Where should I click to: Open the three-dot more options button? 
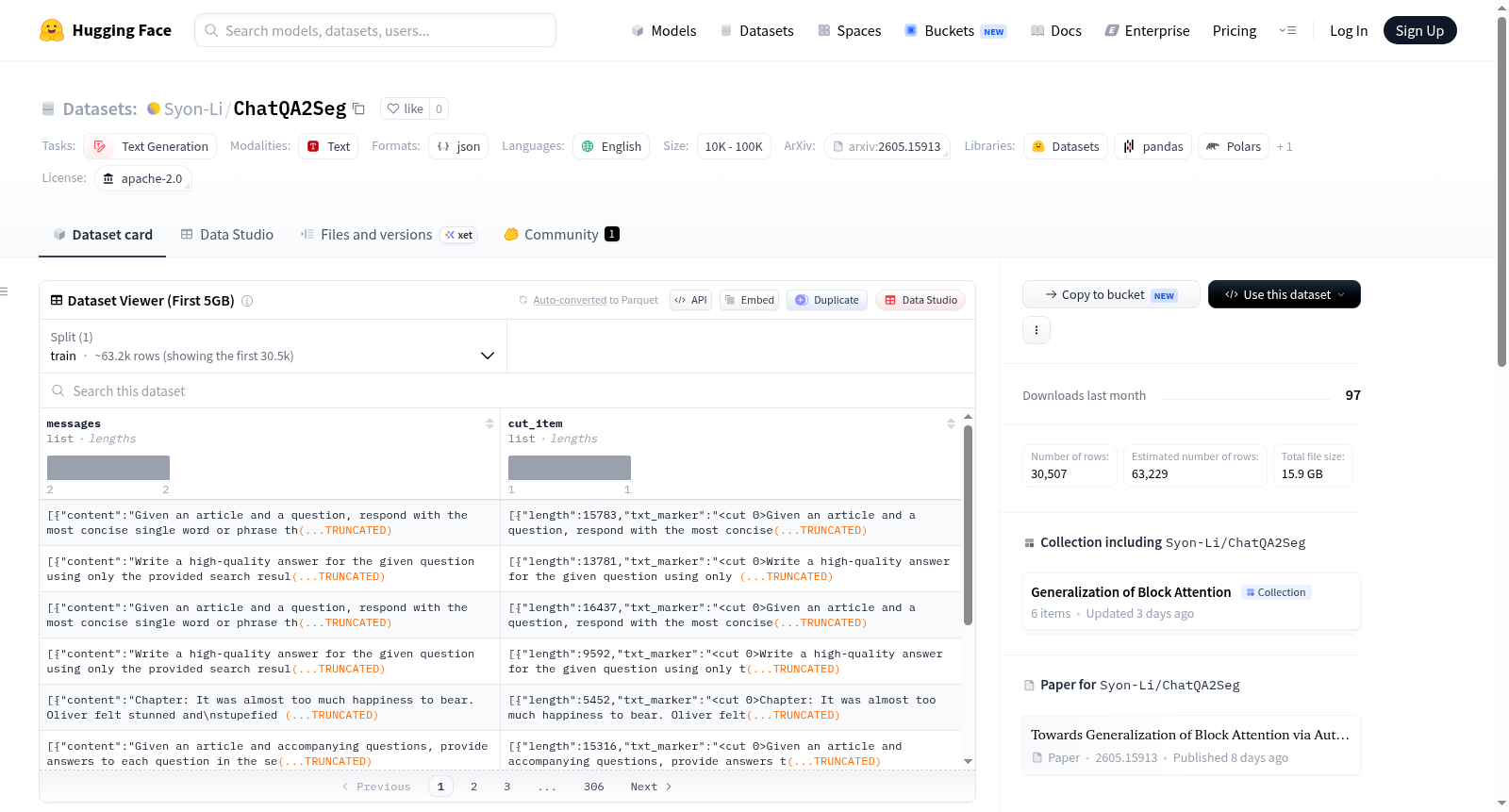tap(1036, 330)
